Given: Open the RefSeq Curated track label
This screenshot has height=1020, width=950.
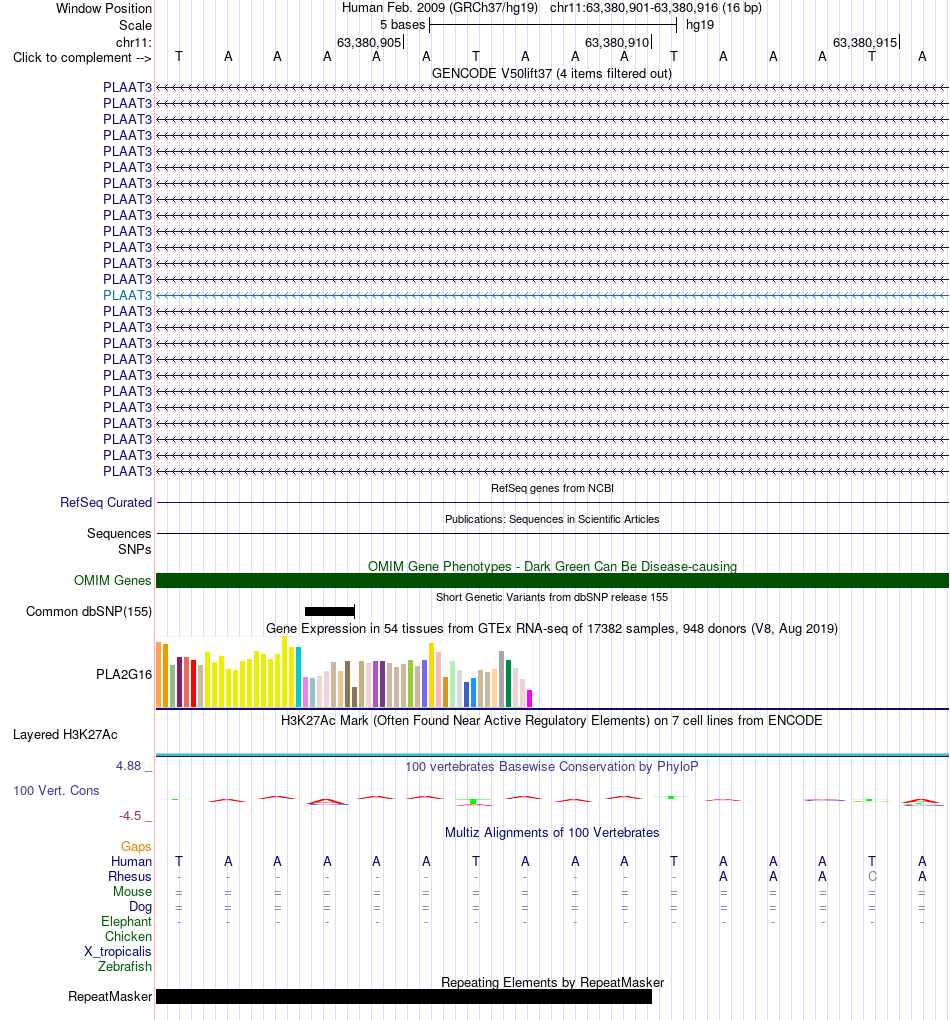Looking at the screenshot, I should (106, 502).
